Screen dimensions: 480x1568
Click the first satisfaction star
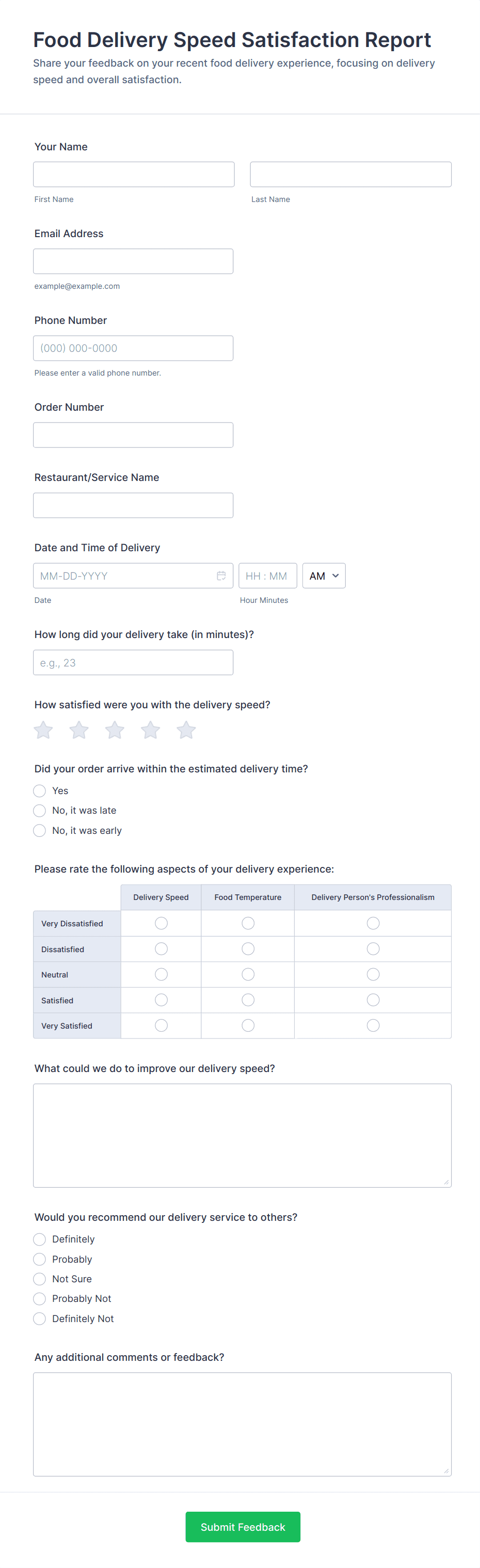pyautogui.click(x=43, y=730)
